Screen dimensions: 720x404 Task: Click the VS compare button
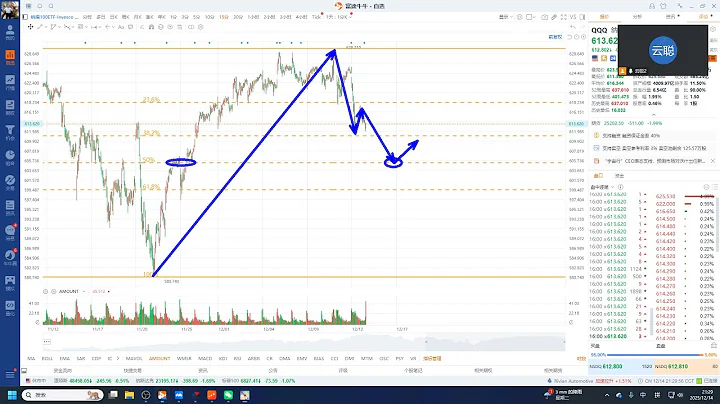click(x=573, y=17)
